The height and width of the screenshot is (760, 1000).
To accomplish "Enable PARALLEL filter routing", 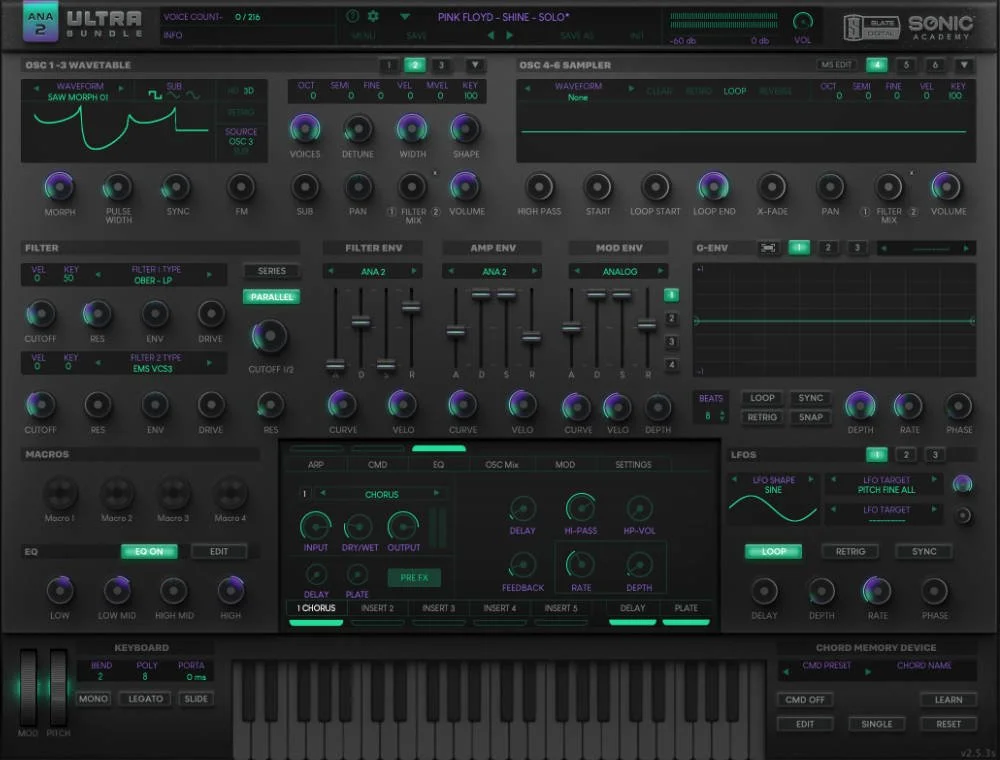I will point(272,296).
